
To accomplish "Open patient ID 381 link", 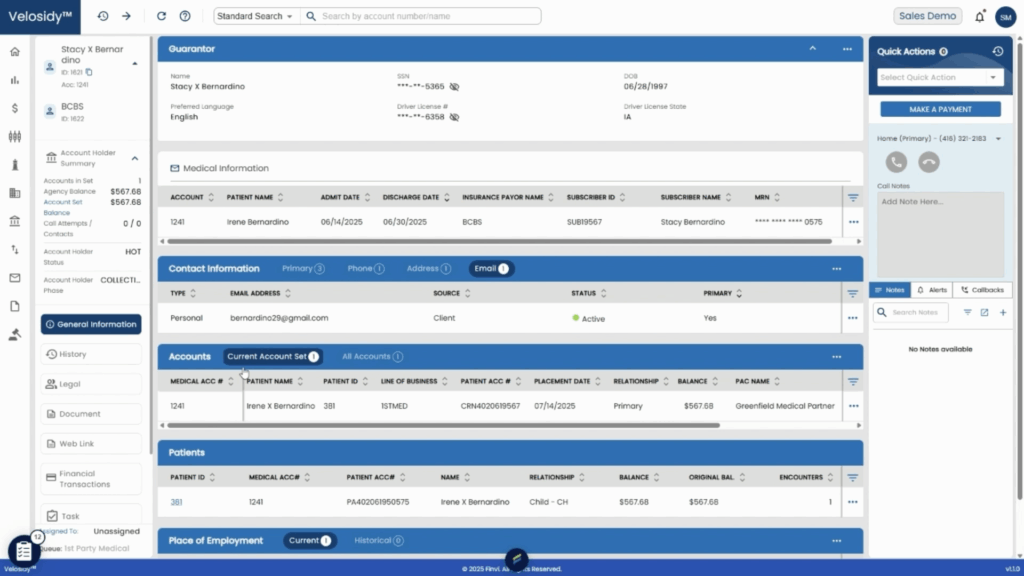I will click(x=176, y=502).
